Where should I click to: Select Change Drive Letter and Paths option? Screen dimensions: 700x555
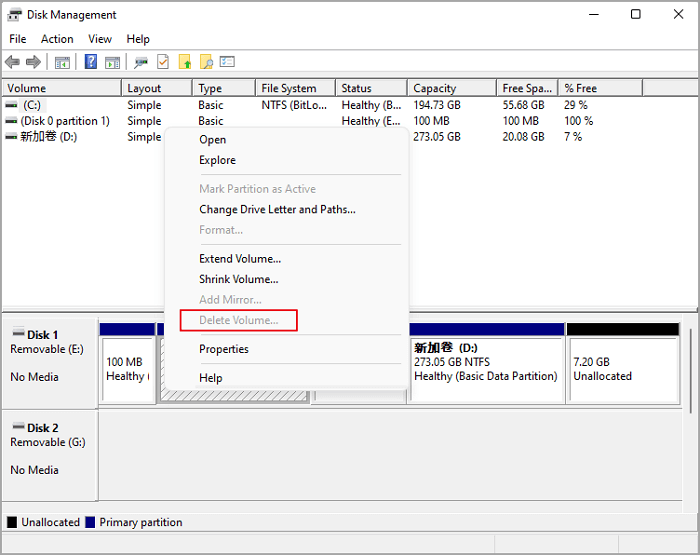(277, 210)
